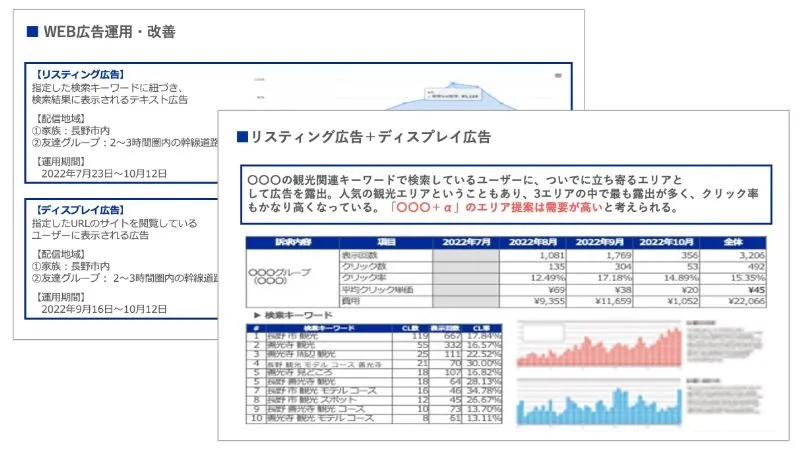Viewport: 800px width, 449px height.
Task: Click the red bar chart
Action: tap(599, 345)
